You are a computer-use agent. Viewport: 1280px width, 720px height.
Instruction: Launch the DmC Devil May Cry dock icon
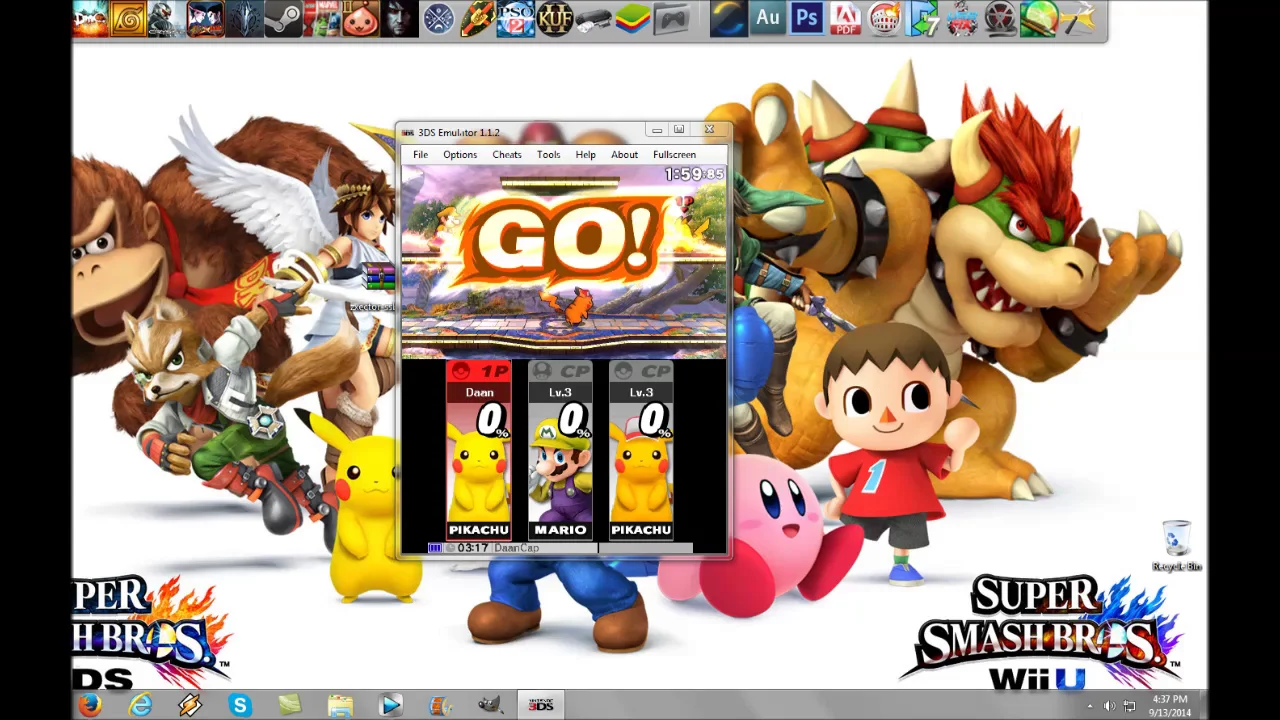pyautogui.click(x=90, y=19)
